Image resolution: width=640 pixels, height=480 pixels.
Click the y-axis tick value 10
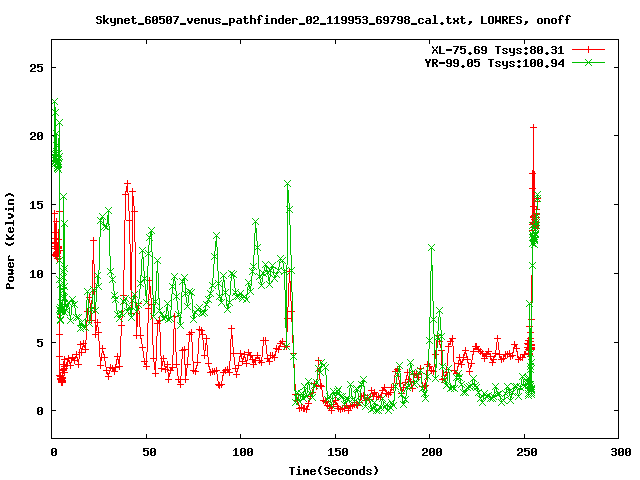click(x=36, y=274)
